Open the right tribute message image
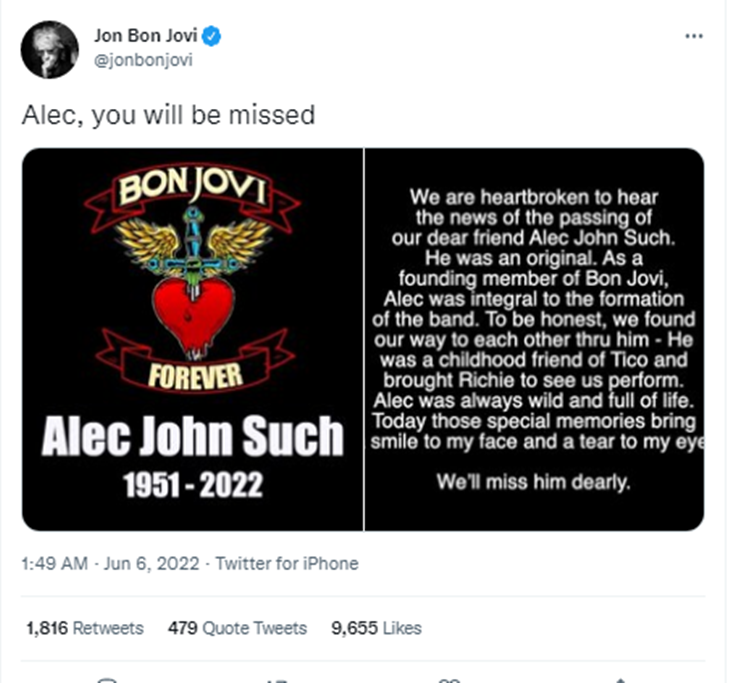 (x=534, y=340)
